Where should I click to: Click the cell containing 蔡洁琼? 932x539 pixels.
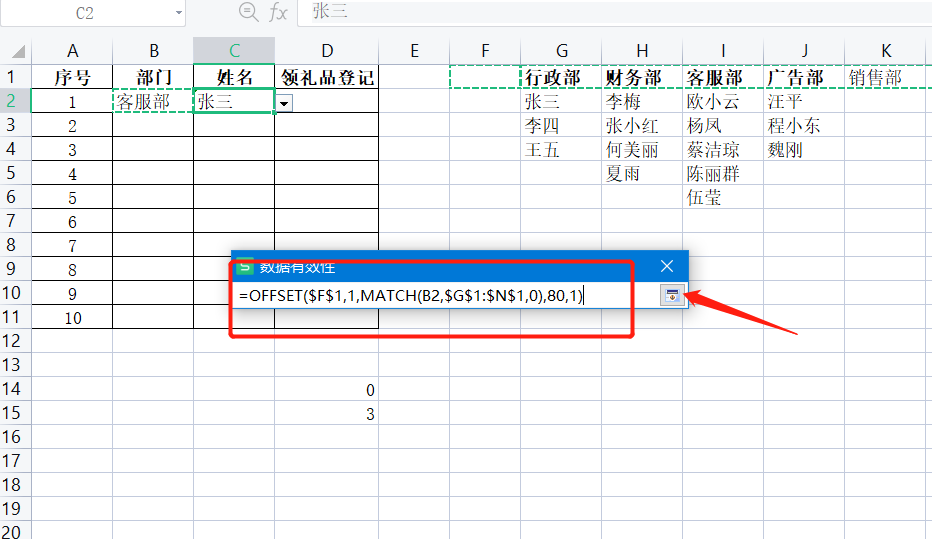click(x=723, y=149)
